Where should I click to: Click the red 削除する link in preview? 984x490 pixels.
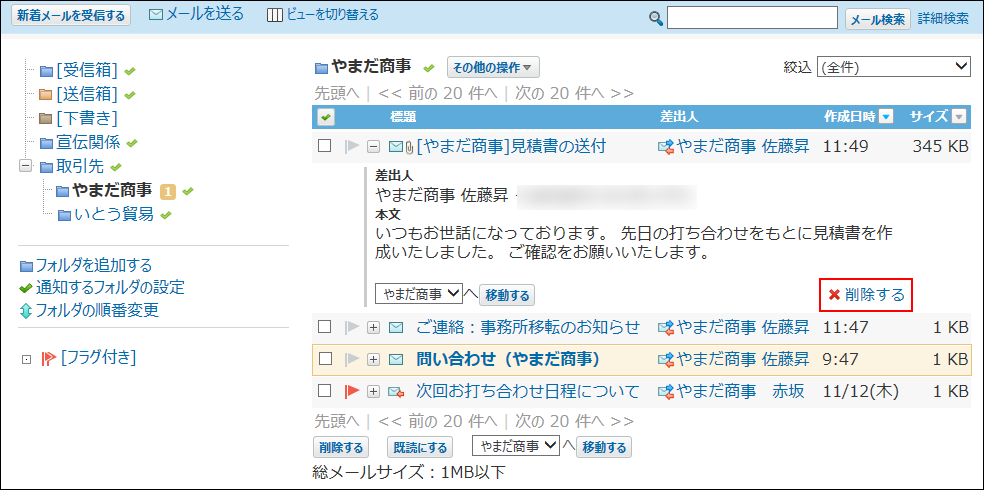point(865,294)
